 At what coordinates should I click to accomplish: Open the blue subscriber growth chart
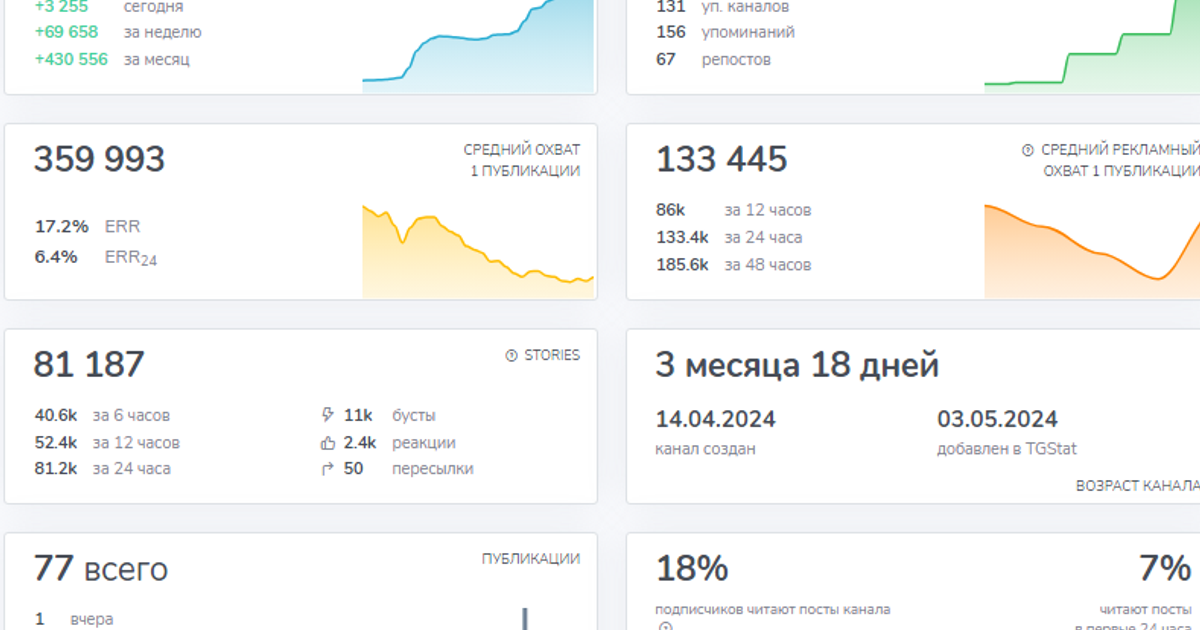click(x=478, y=45)
